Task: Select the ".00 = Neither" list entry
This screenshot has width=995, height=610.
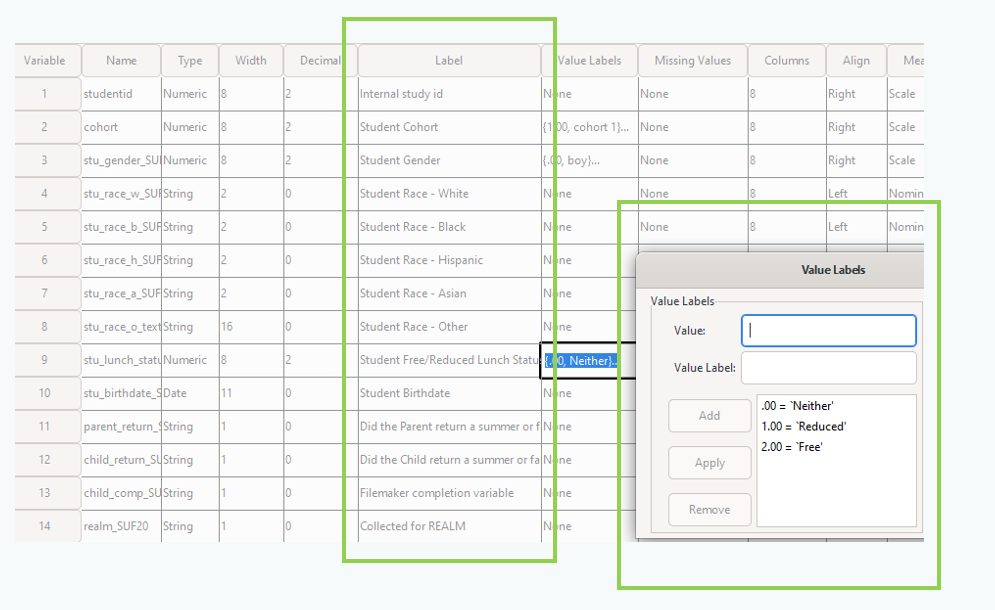Action: 797,406
